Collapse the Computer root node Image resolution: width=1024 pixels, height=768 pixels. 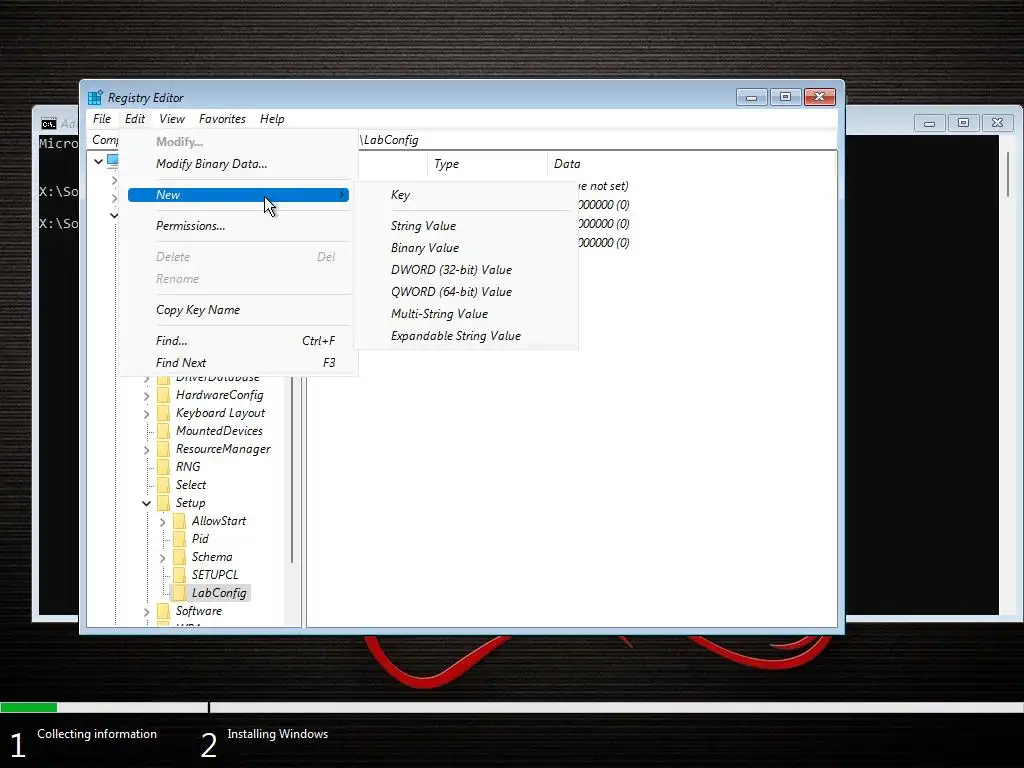[x=98, y=161]
